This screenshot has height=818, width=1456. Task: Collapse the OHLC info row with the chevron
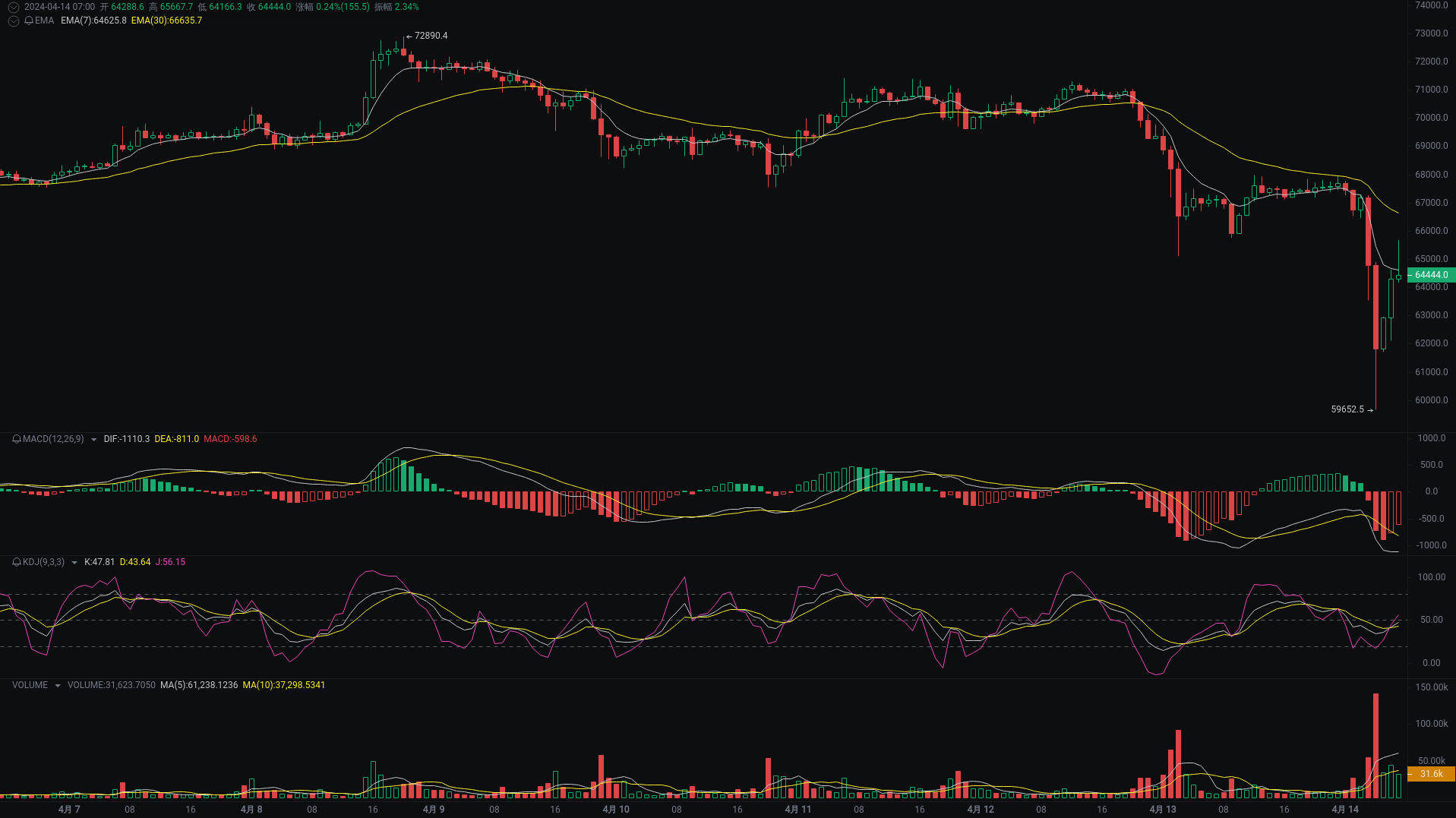coord(13,6)
